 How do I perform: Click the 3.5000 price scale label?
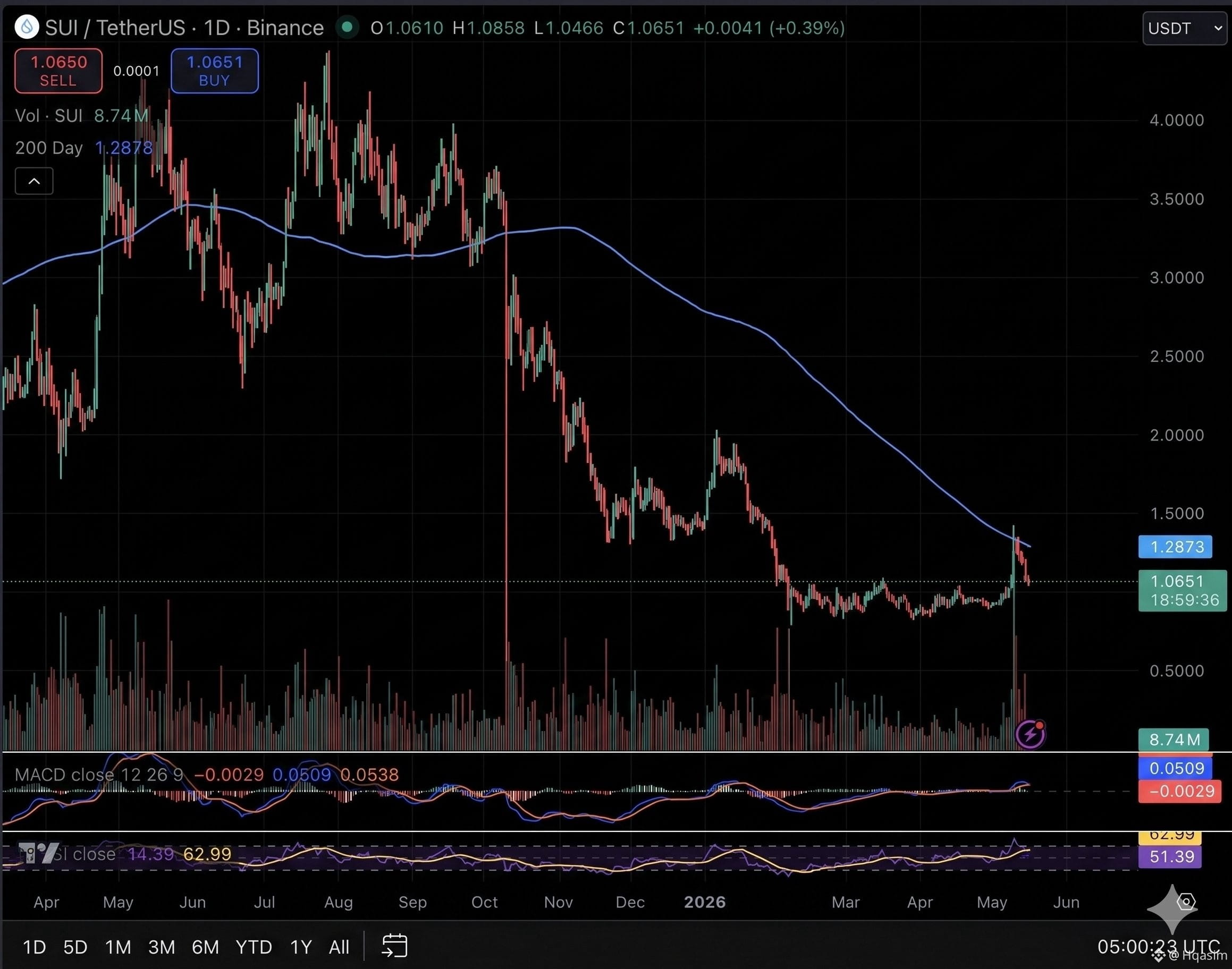(1176, 199)
